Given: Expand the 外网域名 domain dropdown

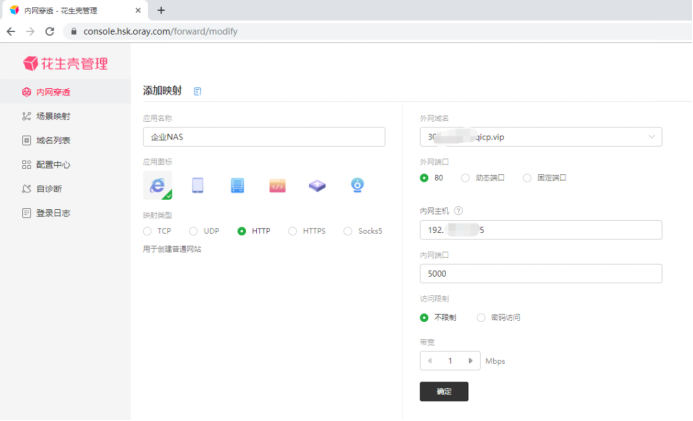Looking at the screenshot, I should [x=653, y=137].
